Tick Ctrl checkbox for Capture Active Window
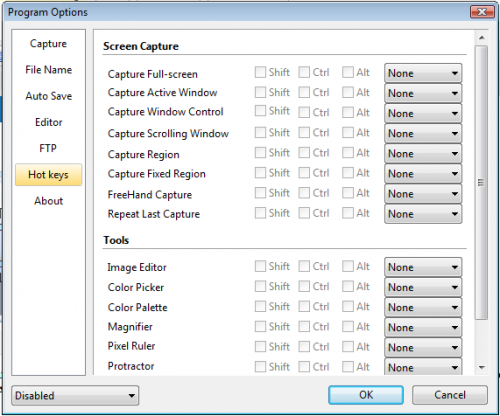 [x=304, y=92]
